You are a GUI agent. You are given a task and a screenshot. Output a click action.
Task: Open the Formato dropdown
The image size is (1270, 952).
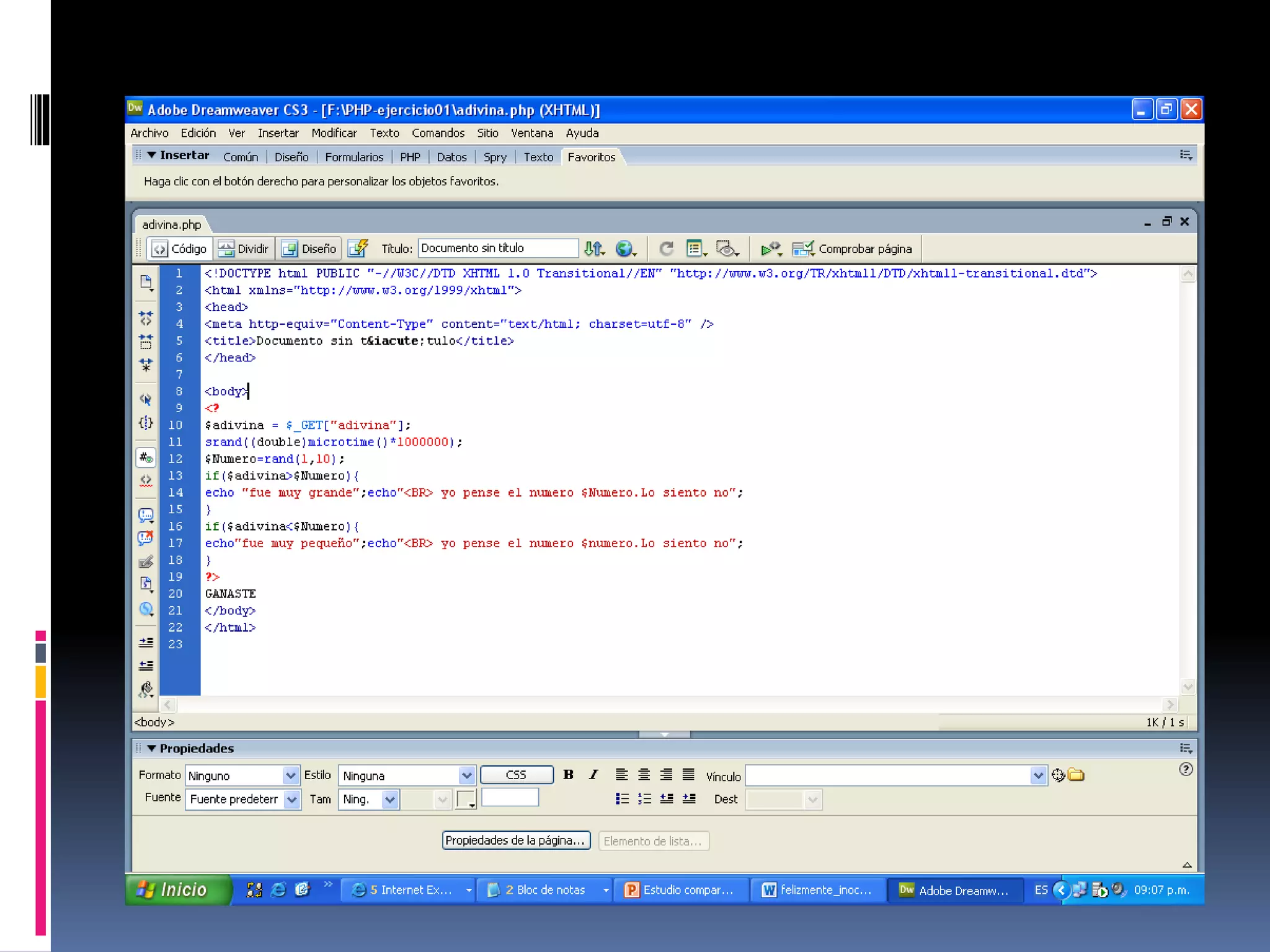coord(290,775)
